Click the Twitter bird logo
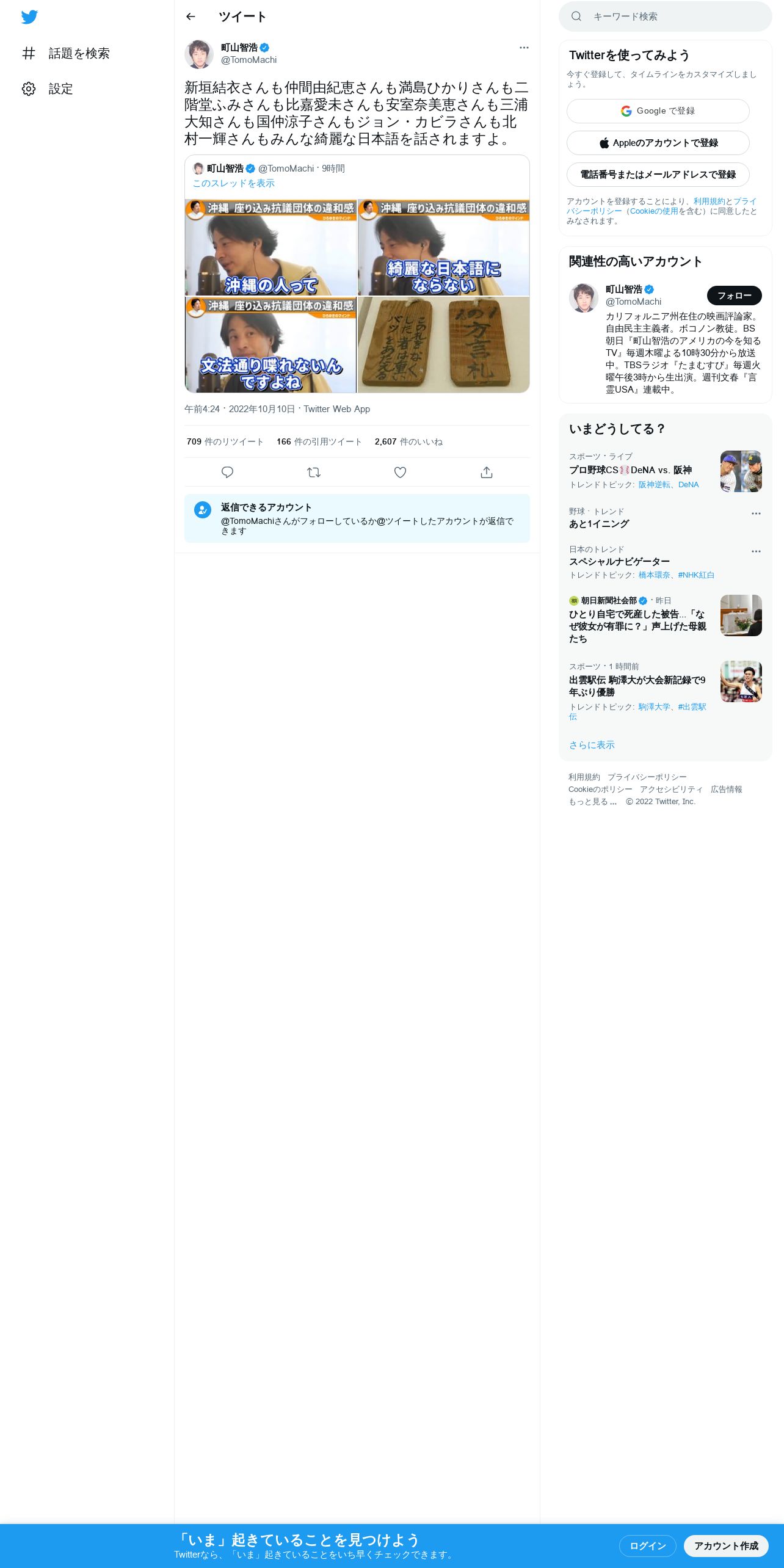The width and height of the screenshot is (784, 1568). [x=29, y=17]
